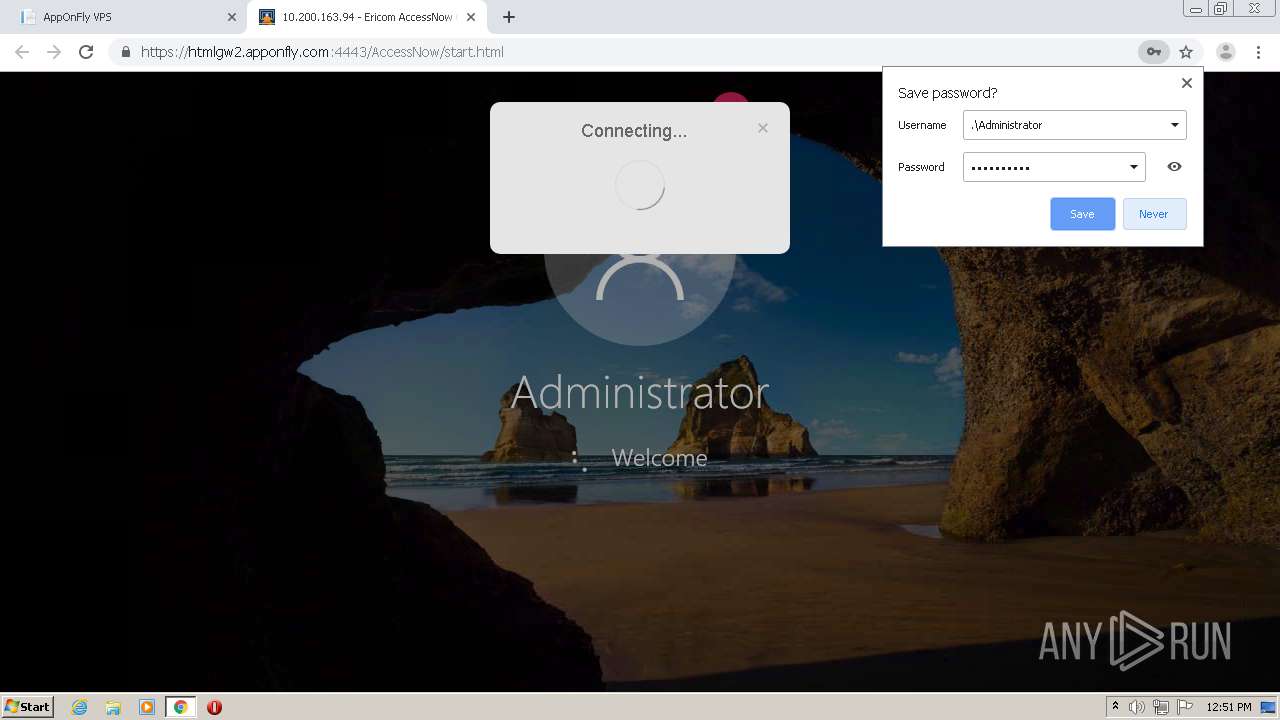The height and width of the screenshot is (720, 1280).
Task: Open Windows Media Player from taskbar
Action: click(146, 707)
